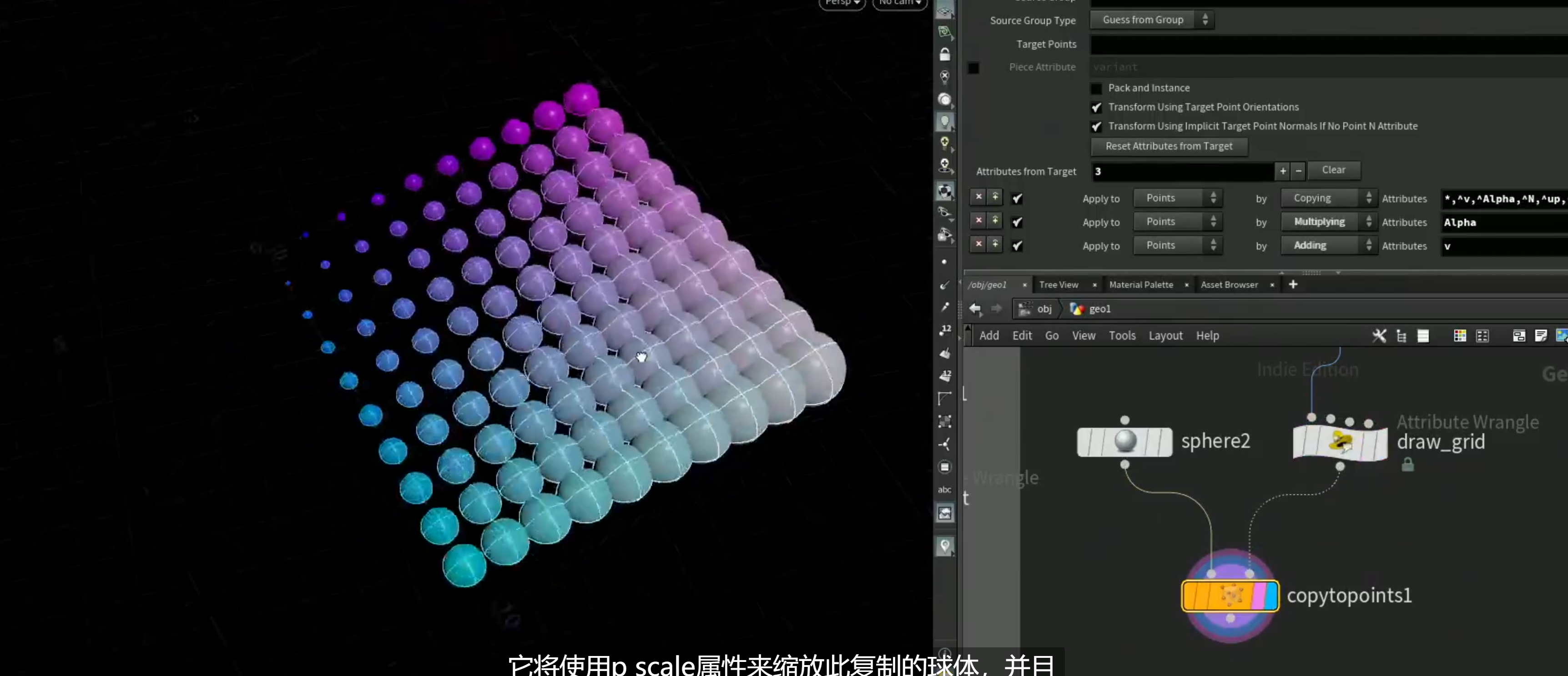Open the Layout menu

tap(1165, 336)
